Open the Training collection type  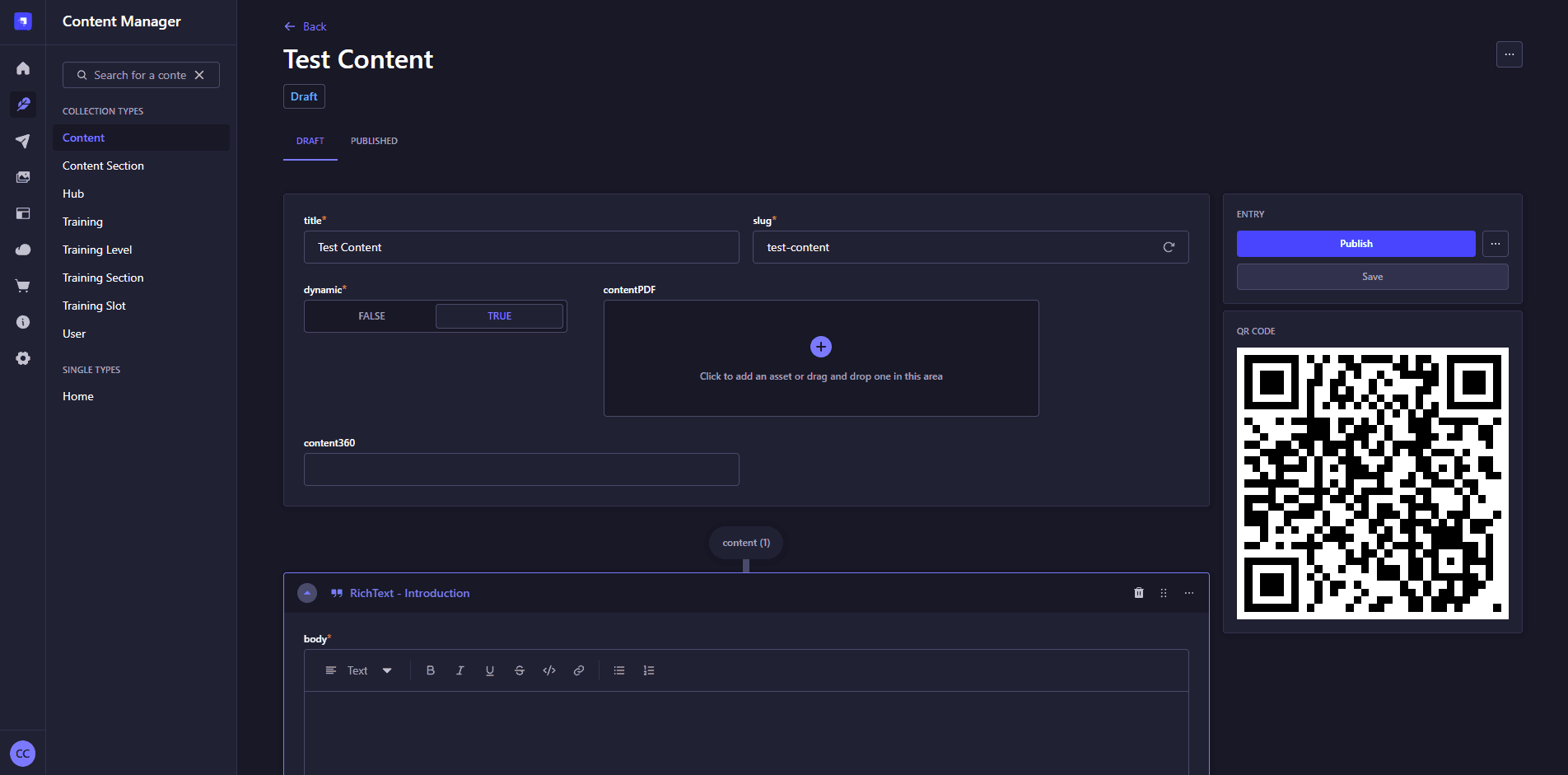point(141,222)
